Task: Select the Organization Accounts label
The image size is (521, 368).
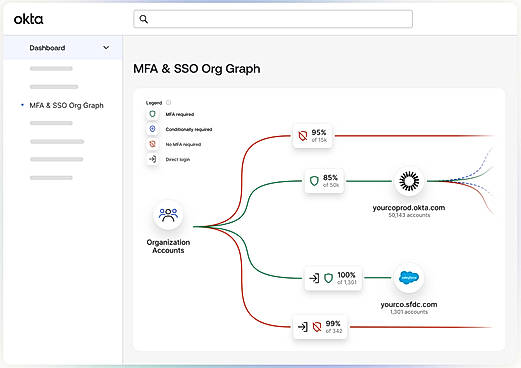Action: pyautogui.click(x=168, y=246)
